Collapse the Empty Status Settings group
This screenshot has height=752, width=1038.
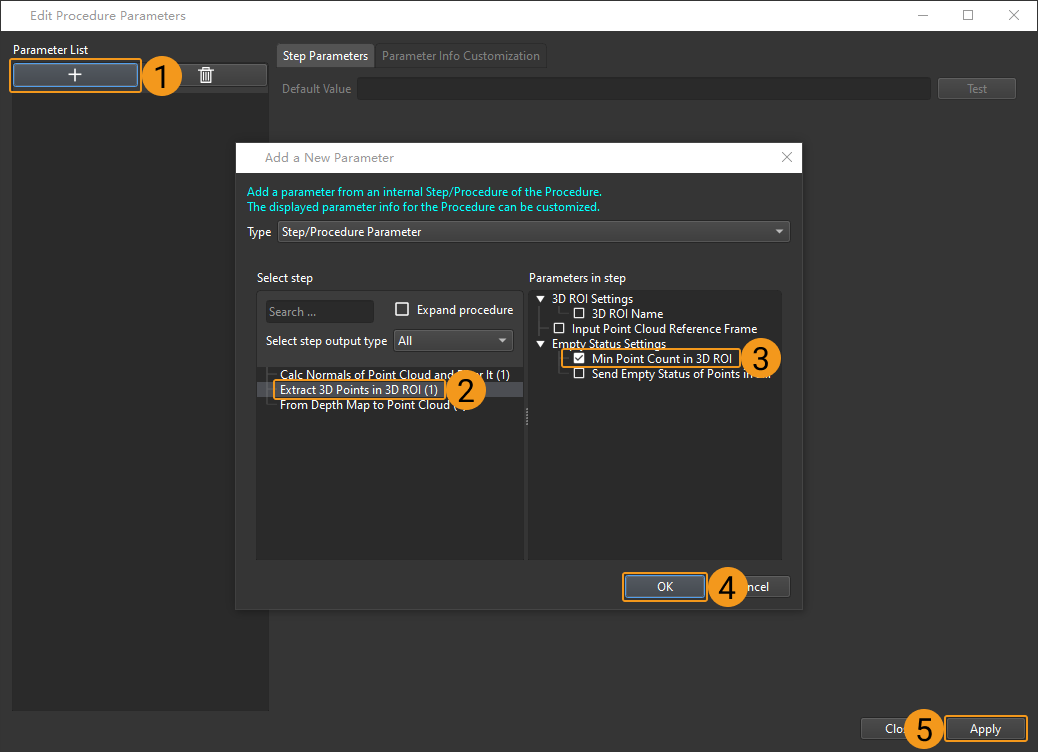click(541, 344)
